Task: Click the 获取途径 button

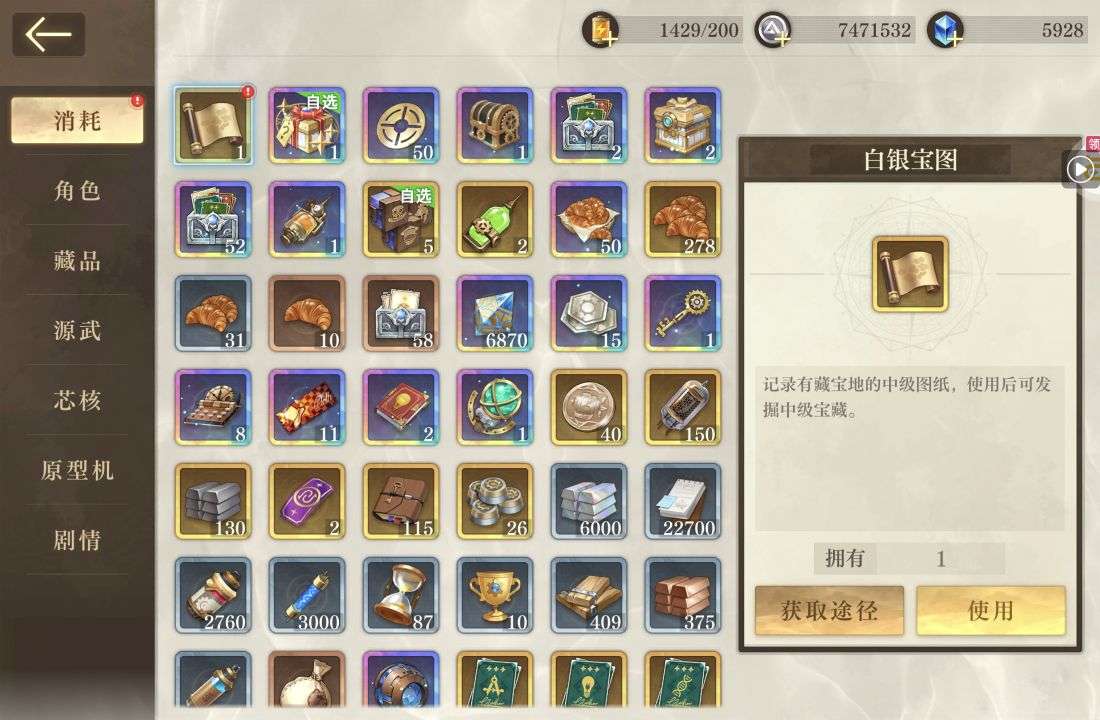Action: (829, 611)
